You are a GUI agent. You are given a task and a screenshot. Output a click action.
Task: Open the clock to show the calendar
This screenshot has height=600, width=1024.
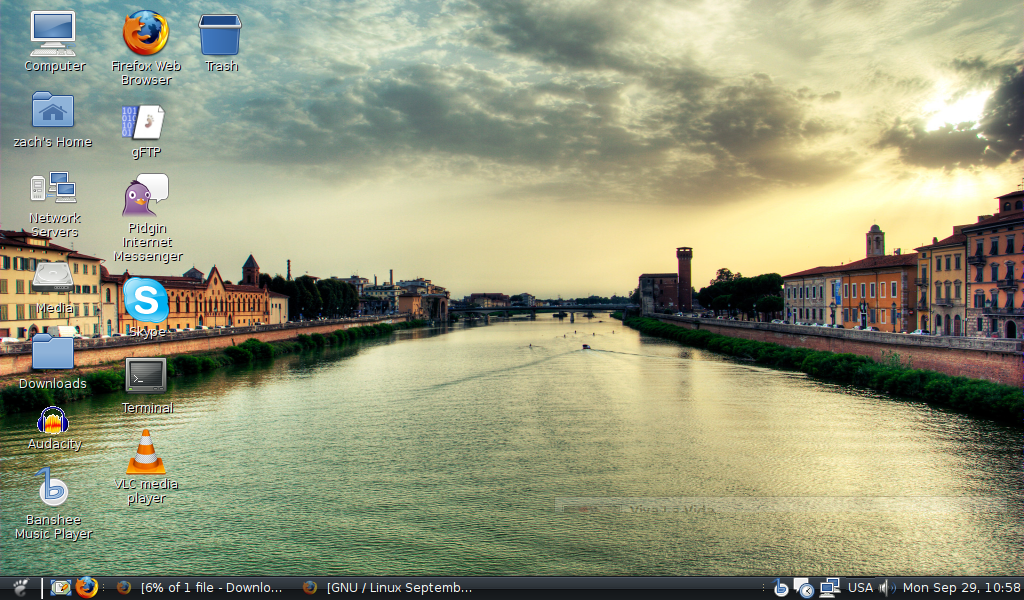pyautogui.click(x=960, y=588)
